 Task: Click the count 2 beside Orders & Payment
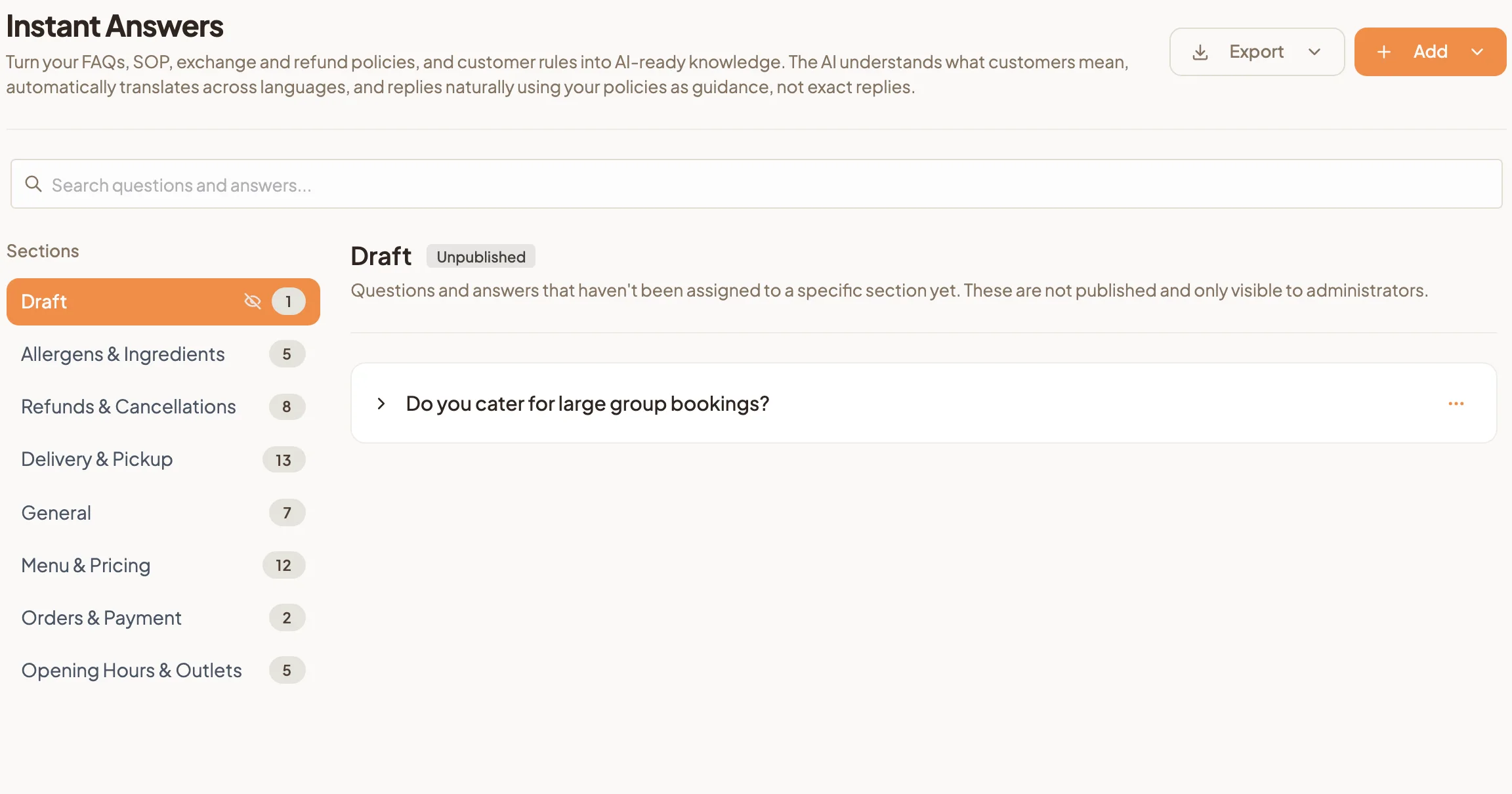point(287,617)
